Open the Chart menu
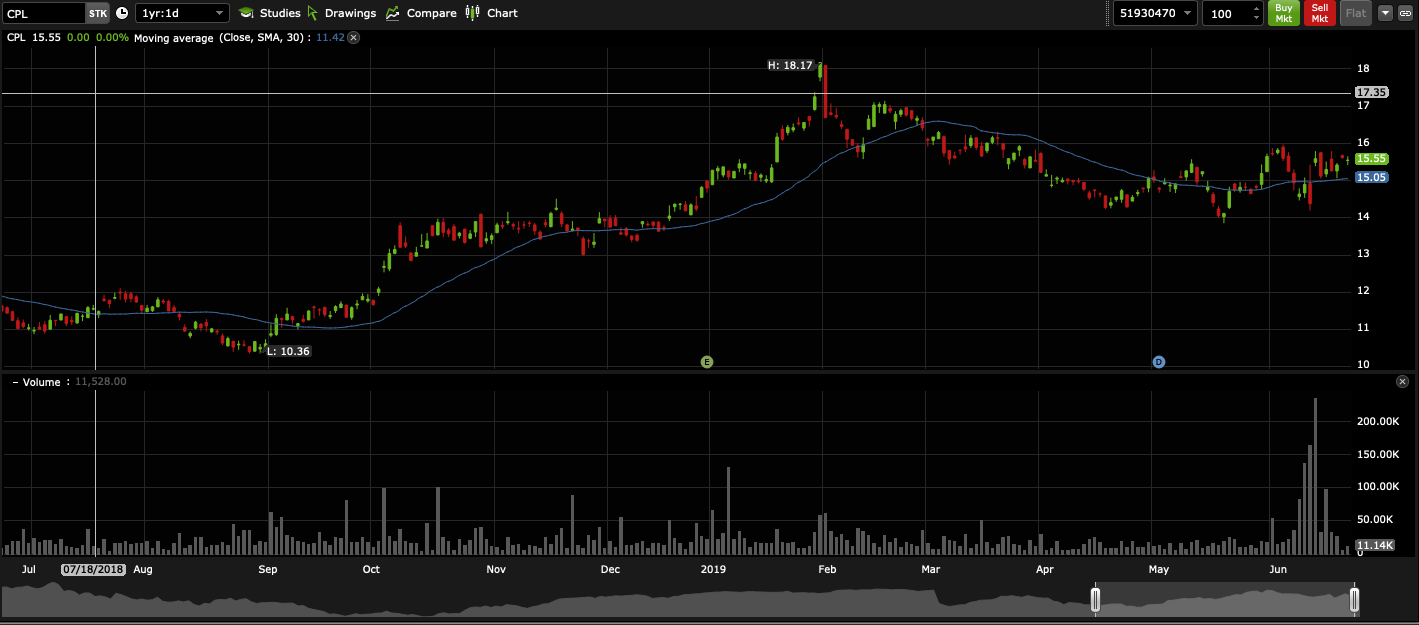Screen dimensions: 1419x625 502,13
